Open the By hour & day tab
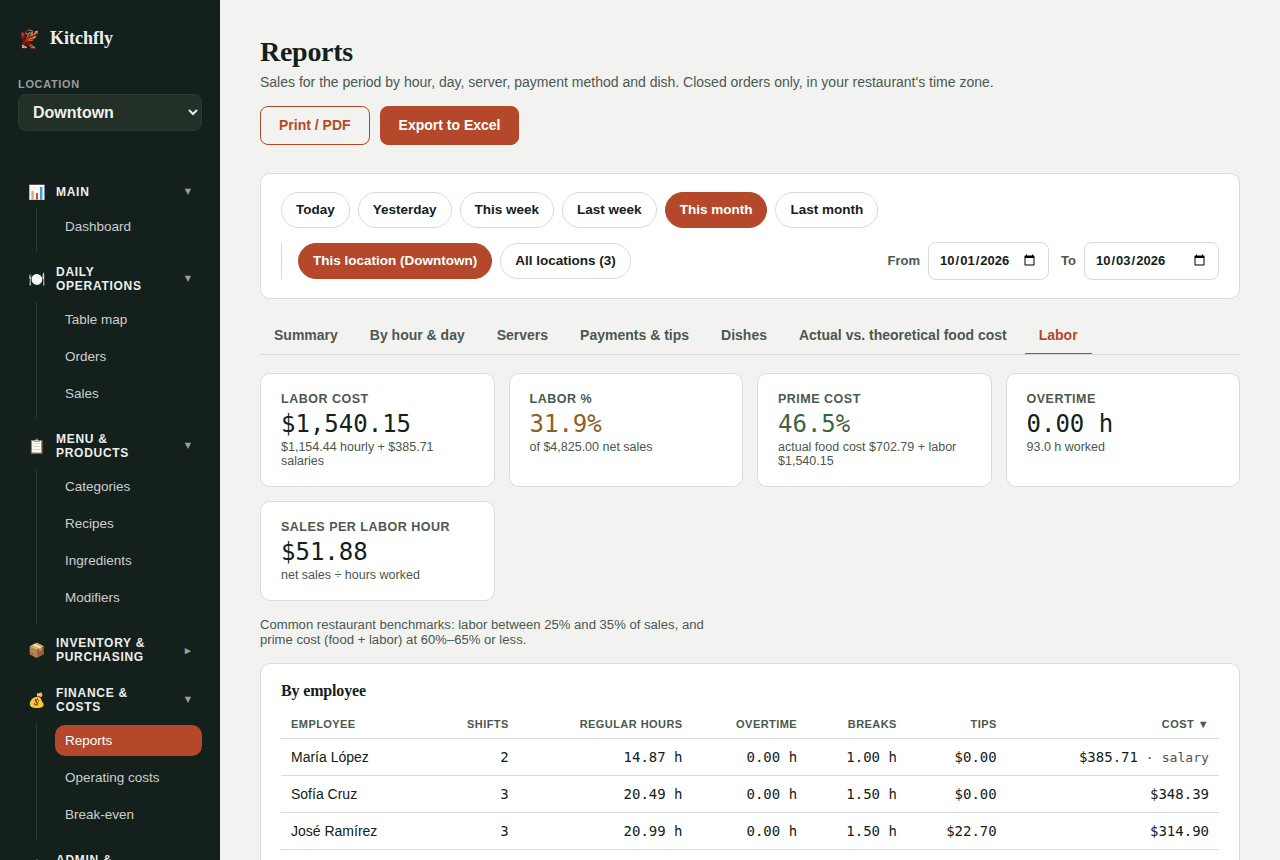 click(417, 336)
